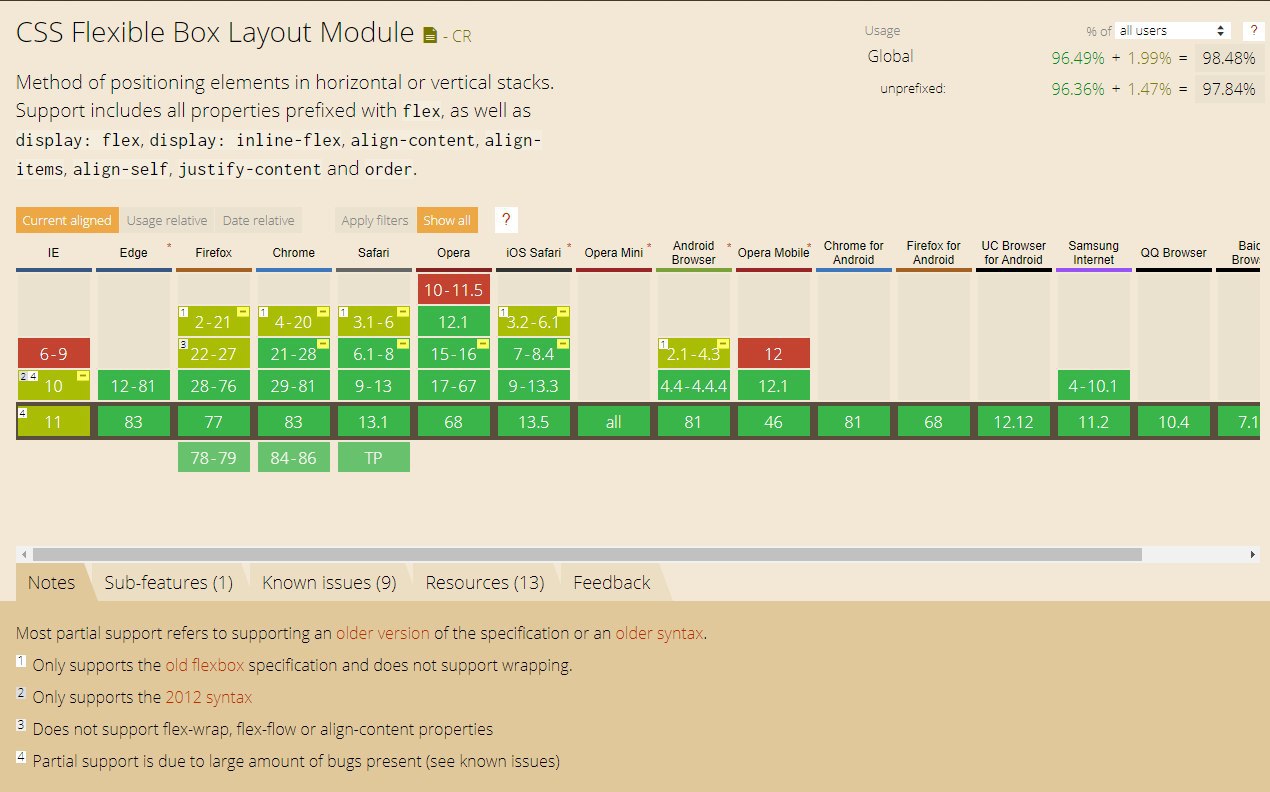Click the spec document icon beside the title
Image resolution: width=1270 pixels, height=792 pixels.
(x=430, y=36)
